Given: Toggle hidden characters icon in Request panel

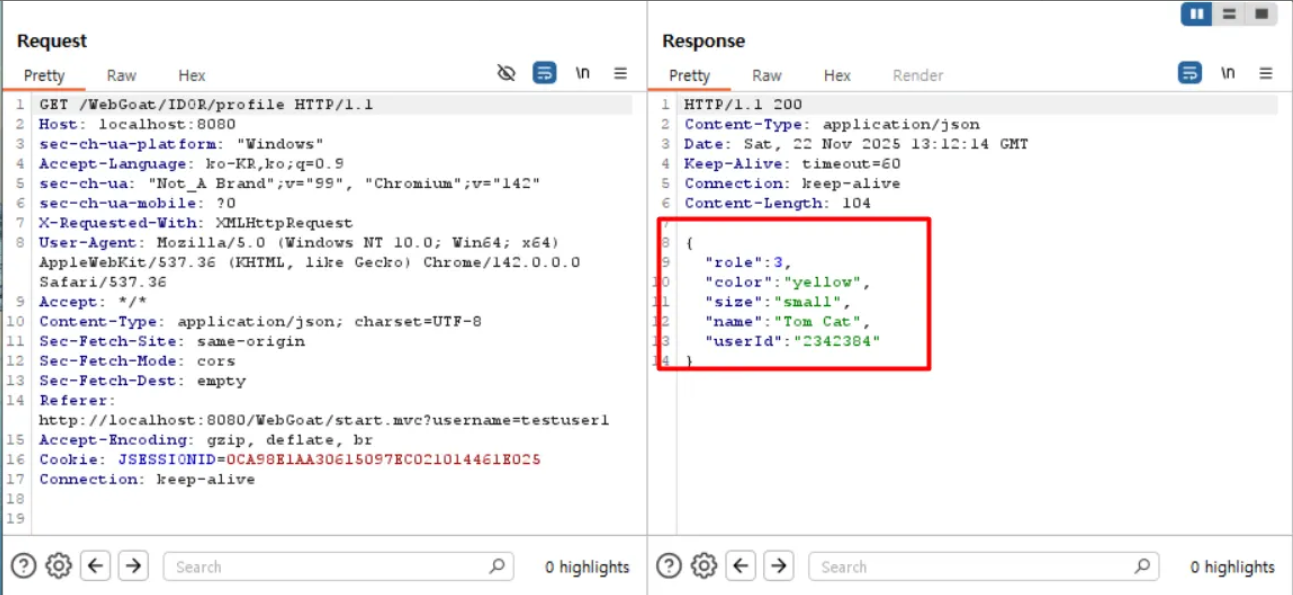Looking at the screenshot, I should tap(506, 73).
